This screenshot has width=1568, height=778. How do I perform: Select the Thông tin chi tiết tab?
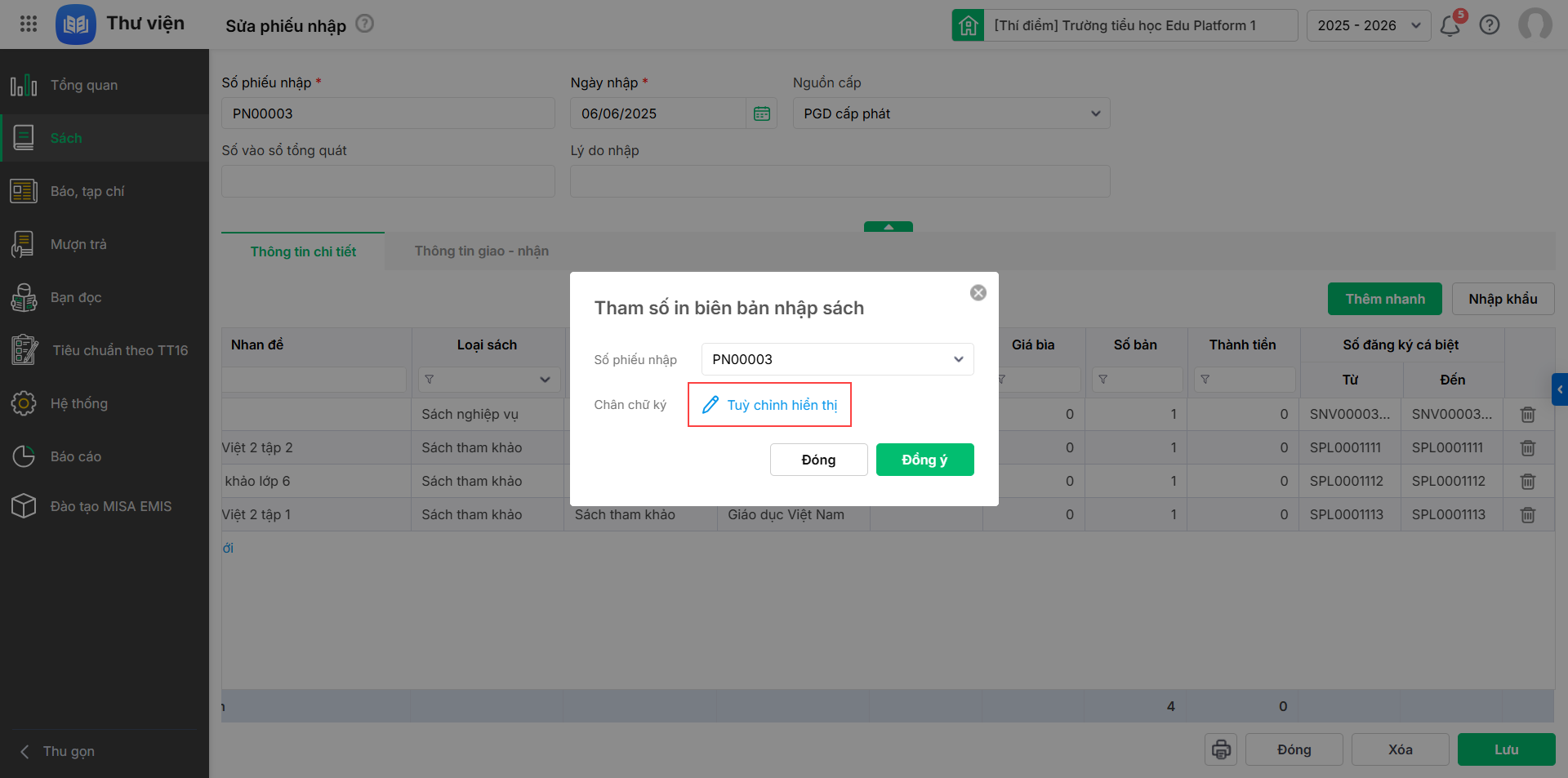[x=303, y=251]
